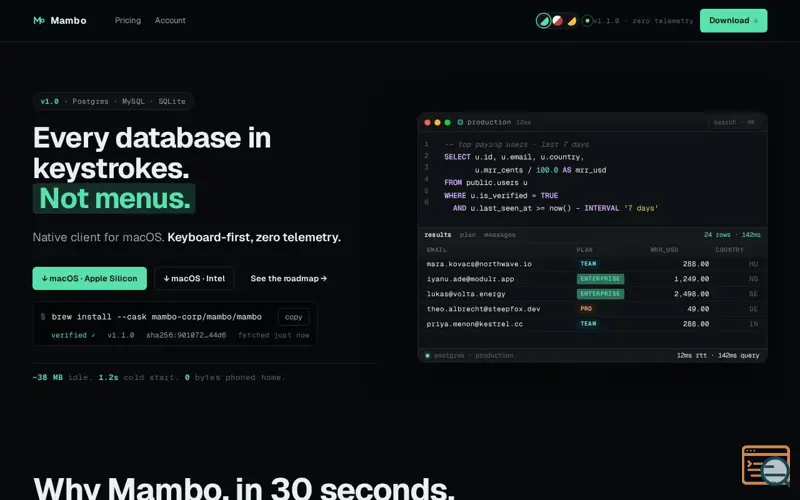Viewport: 800px width, 500px height.
Task: Click the 49.00 MRR value
Action: coord(698,309)
